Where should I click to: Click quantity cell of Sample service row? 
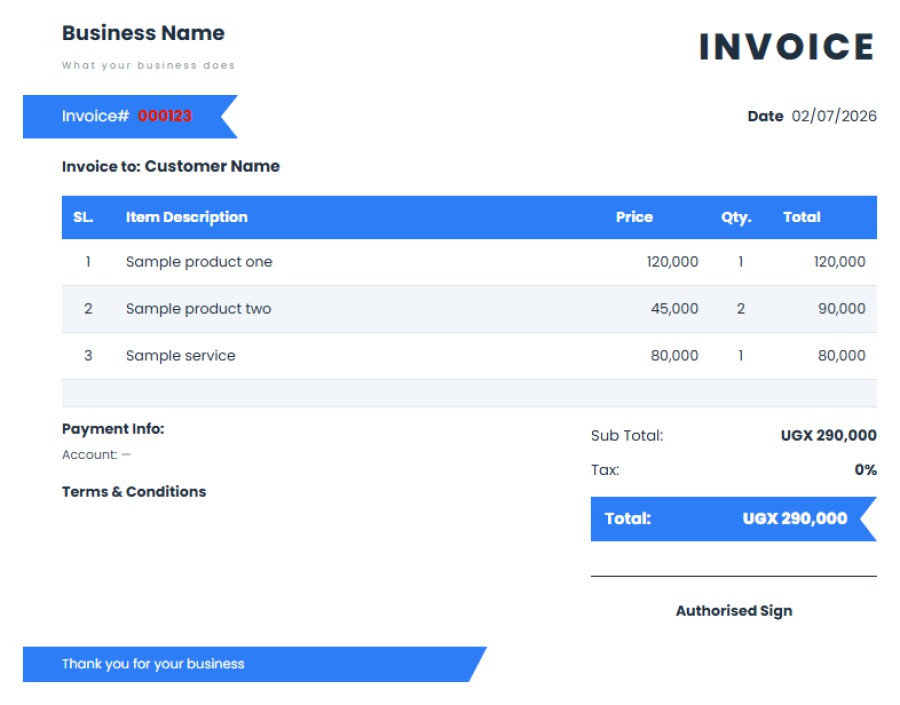click(x=740, y=355)
